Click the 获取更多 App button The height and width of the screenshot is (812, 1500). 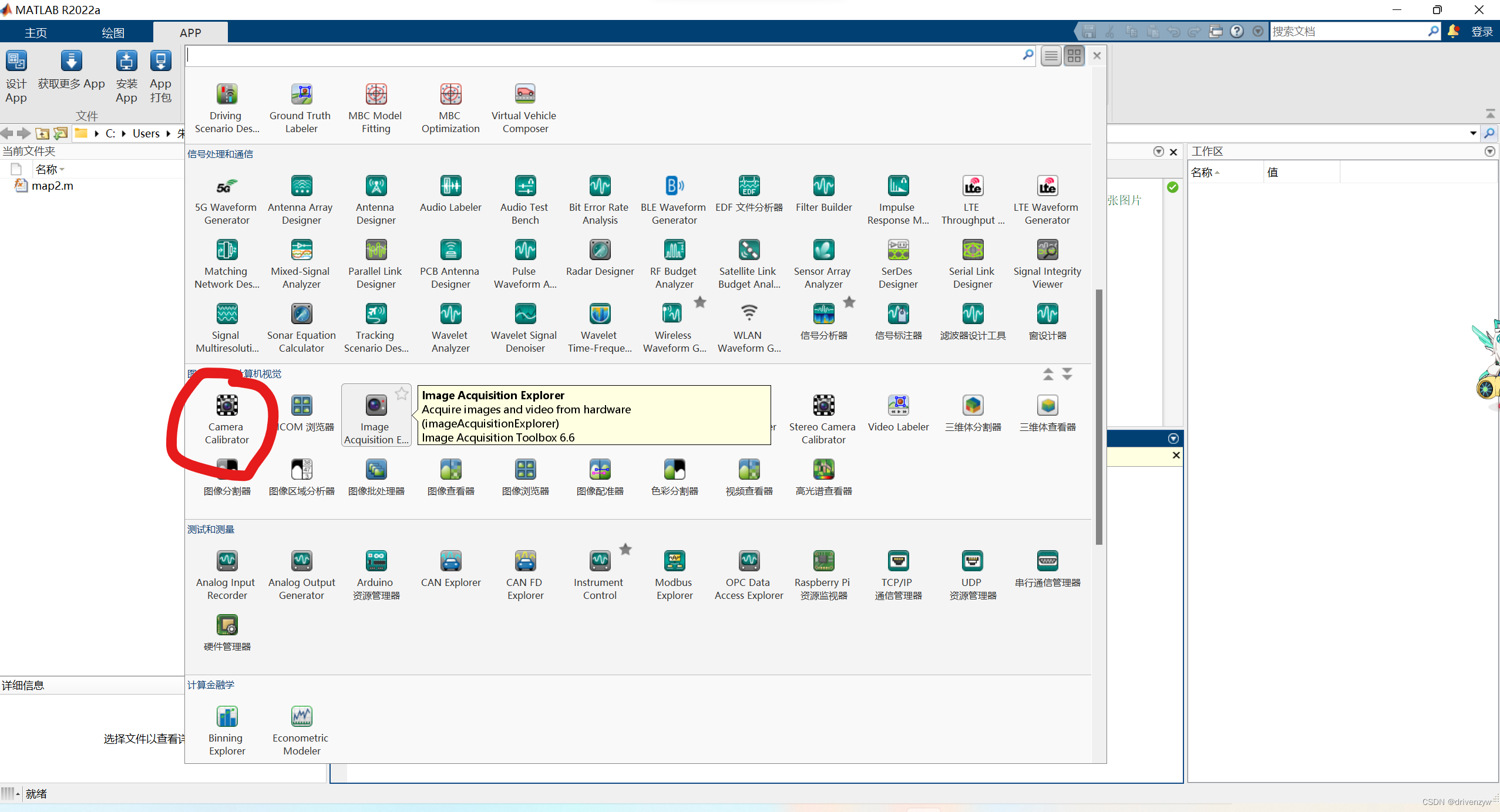tap(71, 70)
